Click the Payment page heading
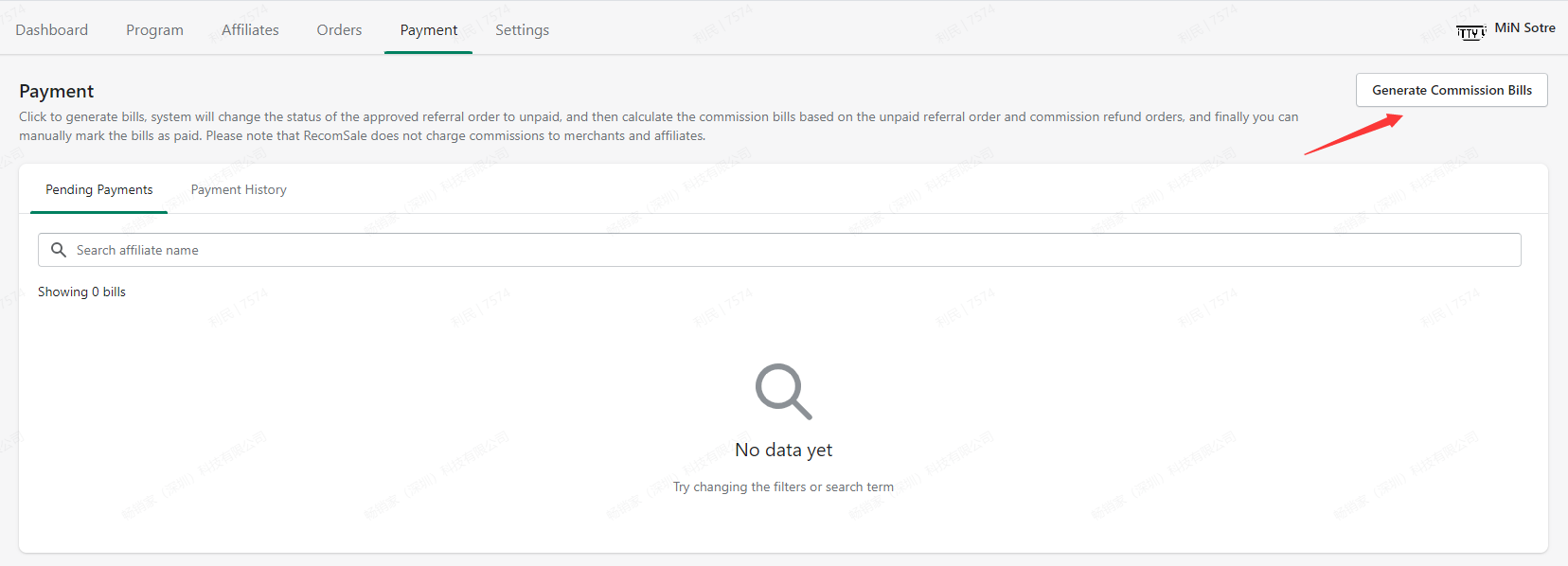This screenshot has width=1568, height=566. coord(57,91)
